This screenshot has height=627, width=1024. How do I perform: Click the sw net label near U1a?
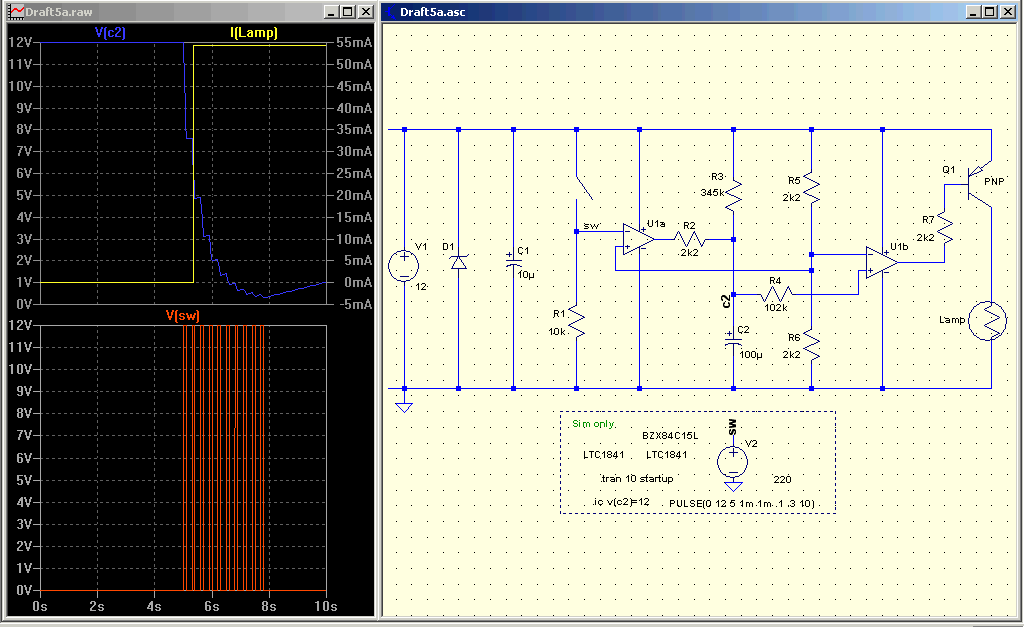pyautogui.click(x=591, y=226)
